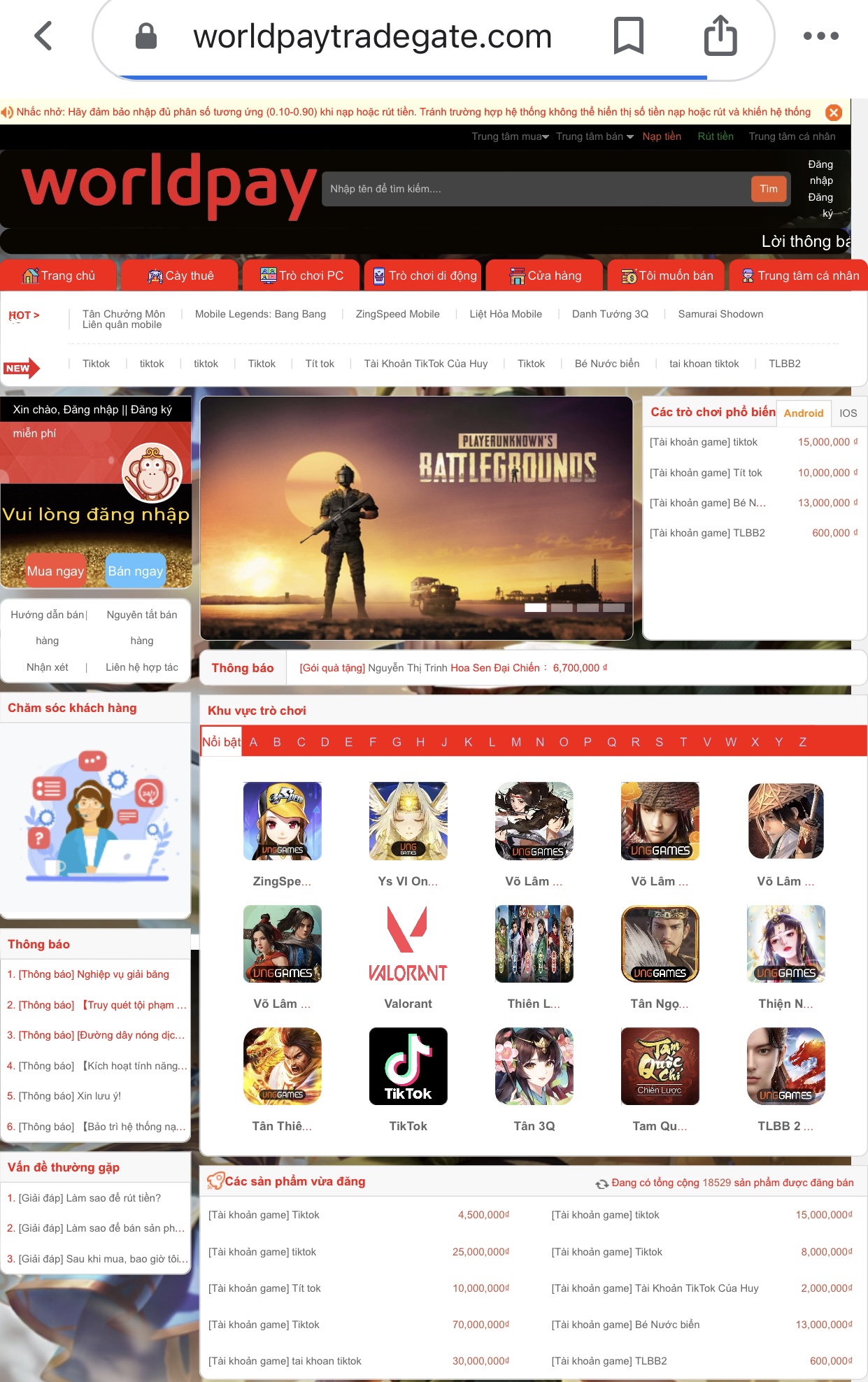The image size is (868, 1382).
Task: Focus the game name search field
Action: click(x=535, y=189)
